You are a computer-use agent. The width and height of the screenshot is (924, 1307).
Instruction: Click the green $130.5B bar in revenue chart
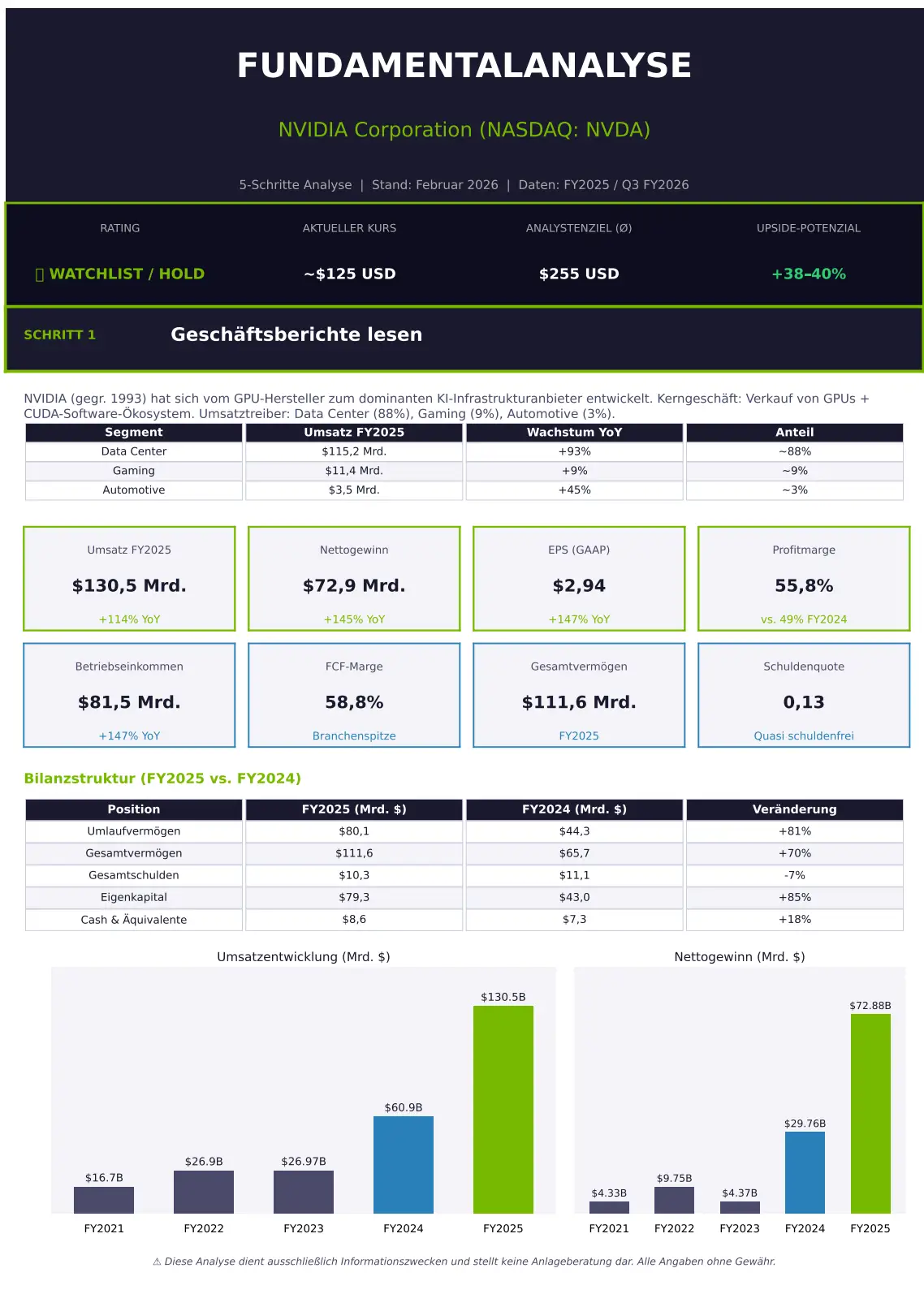503,1109
